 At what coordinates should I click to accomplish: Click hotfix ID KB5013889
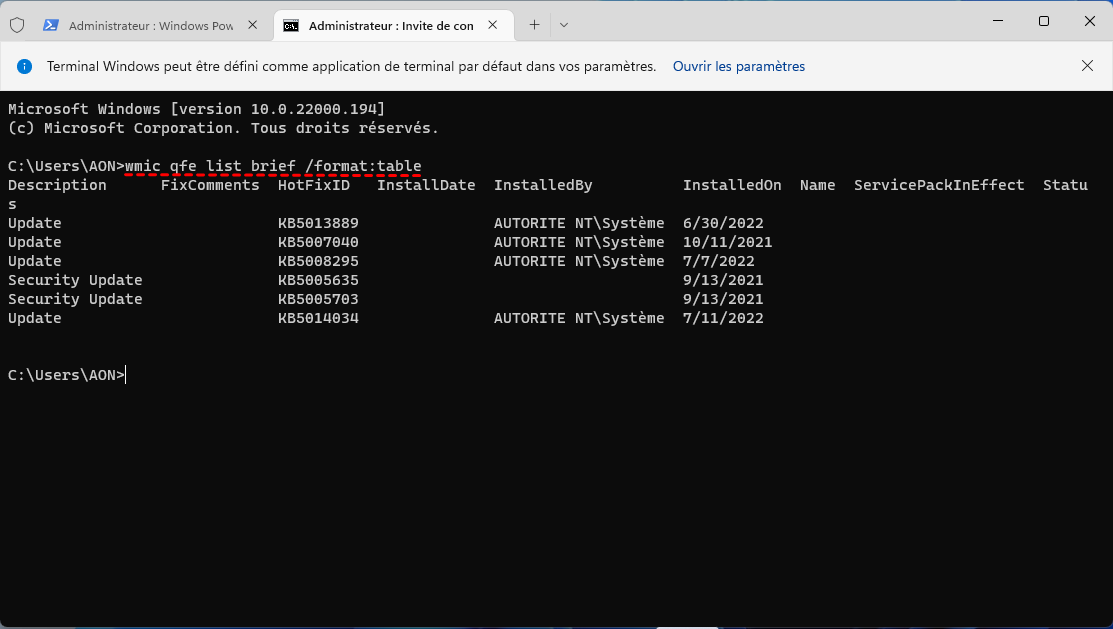pos(318,223)
